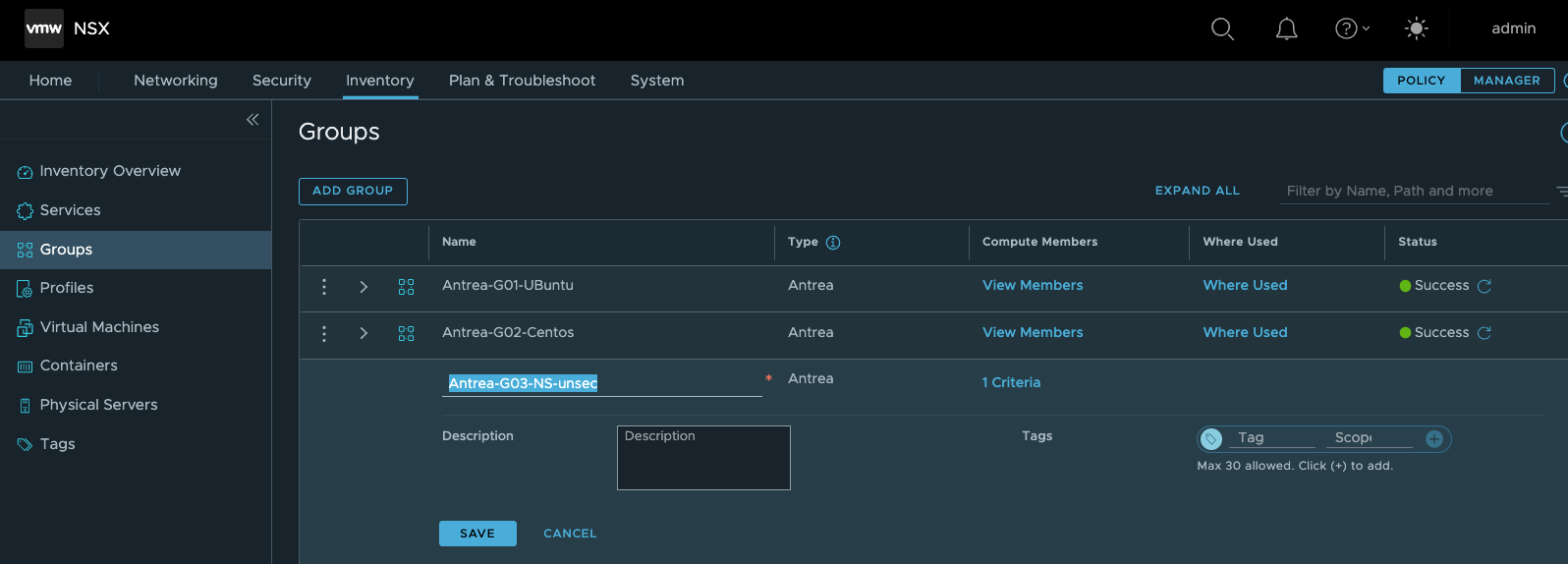The width and height of the screenshot is (1568, 564).
Task: Open actions menu for Antrea-G01-UBuntu row
Action: [324, 287]
